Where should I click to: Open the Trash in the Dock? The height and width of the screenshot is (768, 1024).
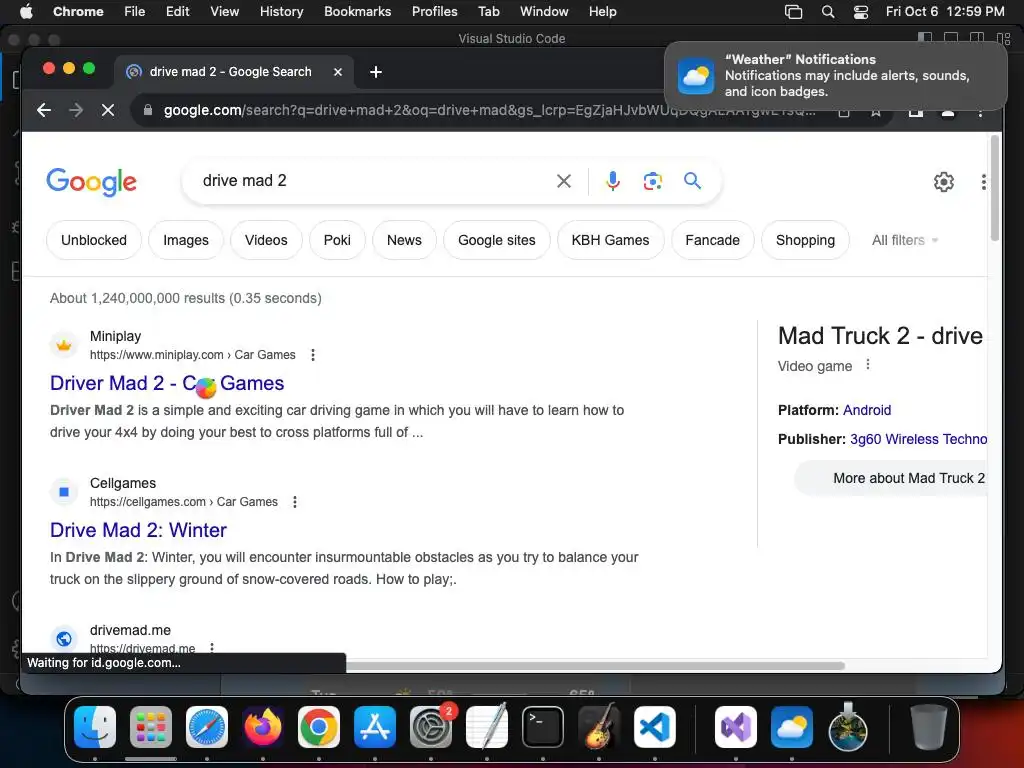pos(929,727)
